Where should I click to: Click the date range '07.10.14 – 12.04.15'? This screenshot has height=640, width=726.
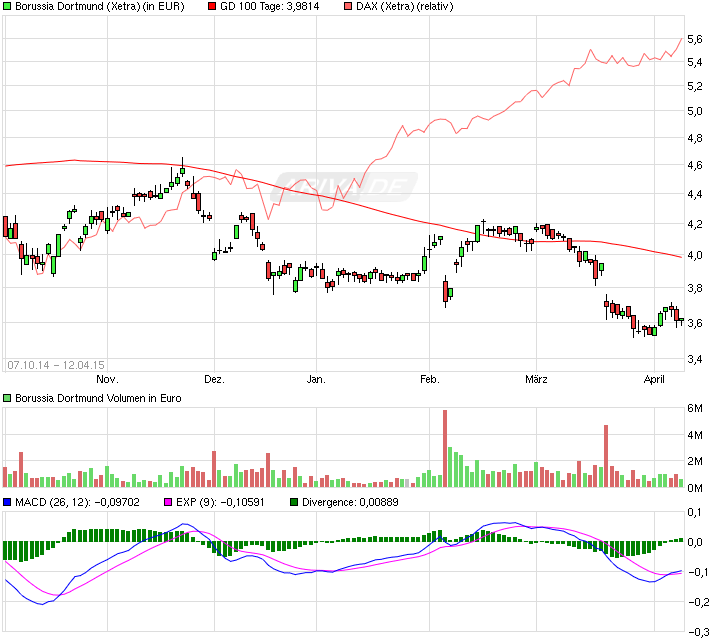tap(56, 365)
